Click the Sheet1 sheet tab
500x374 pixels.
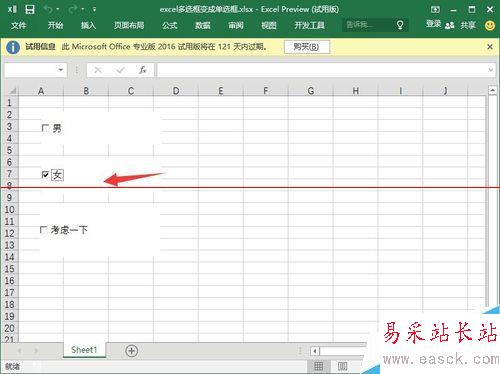84,350
